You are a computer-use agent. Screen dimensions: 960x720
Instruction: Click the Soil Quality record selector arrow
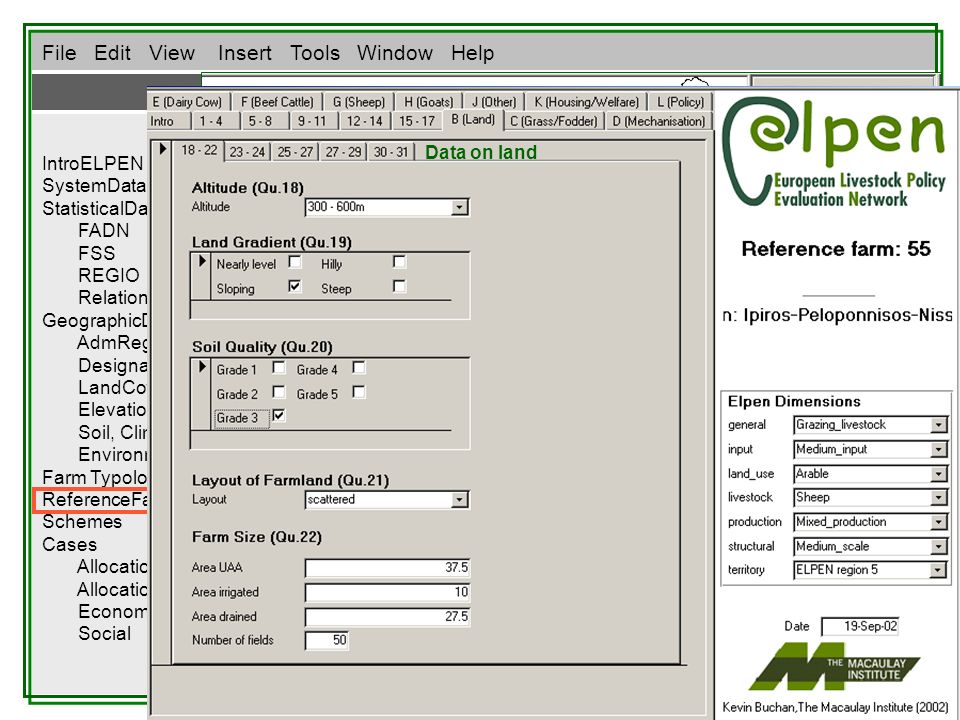pyautogui.click(x=201, y=367)
